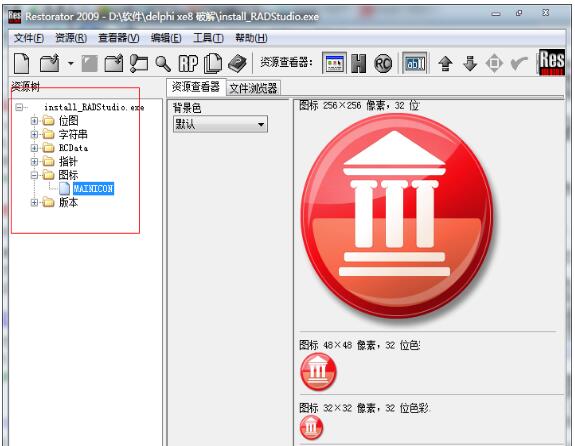Select the RCData folder in tree
The image size is (575, 446).
pos(73,148)
